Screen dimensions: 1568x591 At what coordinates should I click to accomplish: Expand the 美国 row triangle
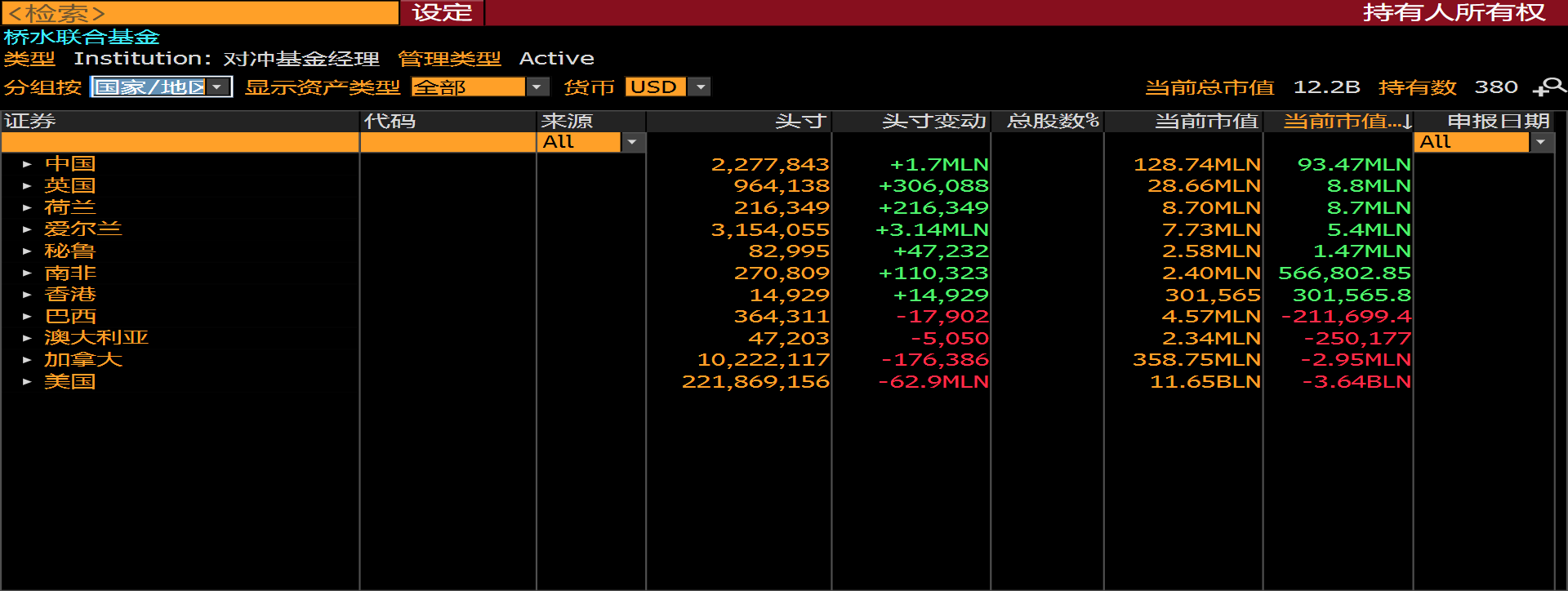(27, 381)
